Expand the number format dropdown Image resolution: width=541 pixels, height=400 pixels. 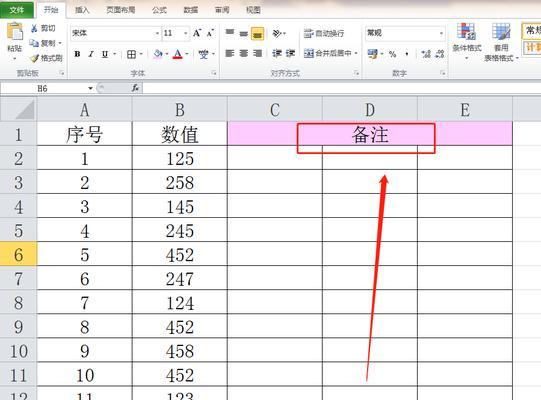pos(441,33)
